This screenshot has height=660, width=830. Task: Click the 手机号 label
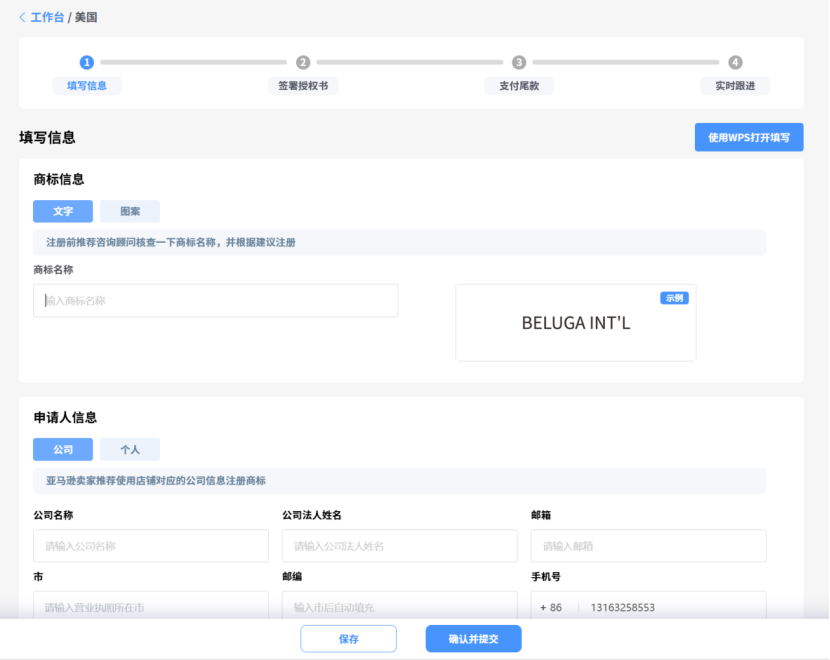546,577
